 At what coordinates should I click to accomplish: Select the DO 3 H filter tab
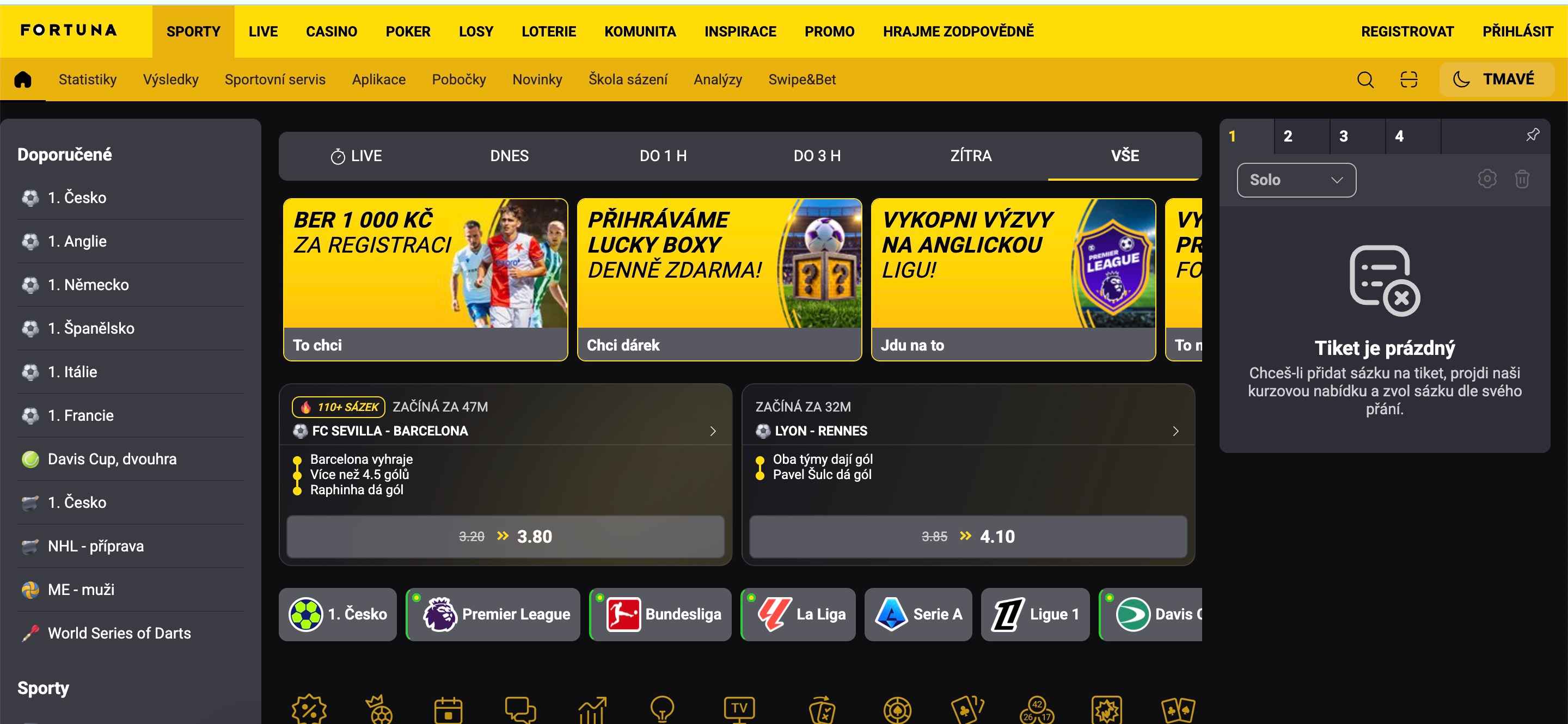point(817,156)
